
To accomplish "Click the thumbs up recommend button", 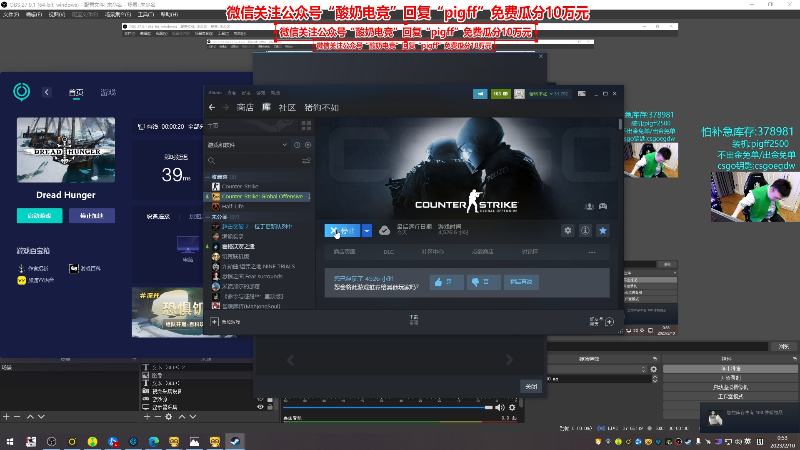I will (x=446, y=282).
